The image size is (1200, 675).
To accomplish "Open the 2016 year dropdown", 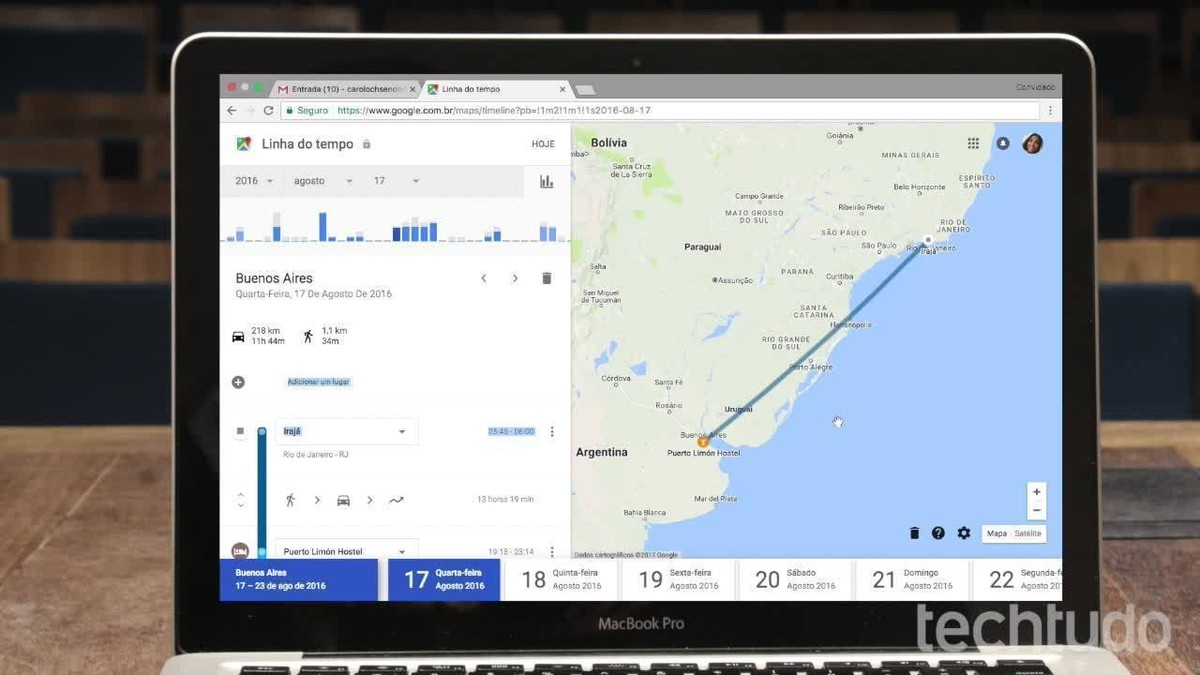I will click(255, 181).
